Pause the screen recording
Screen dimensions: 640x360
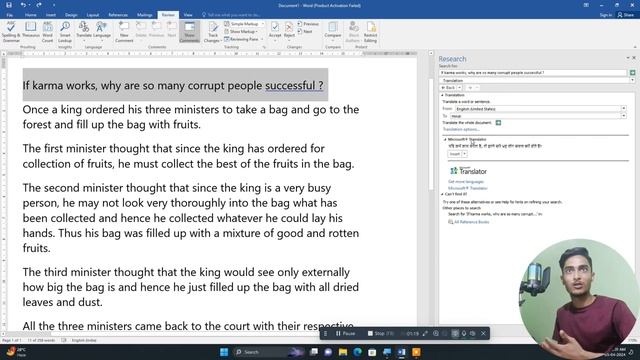[345, 333]
